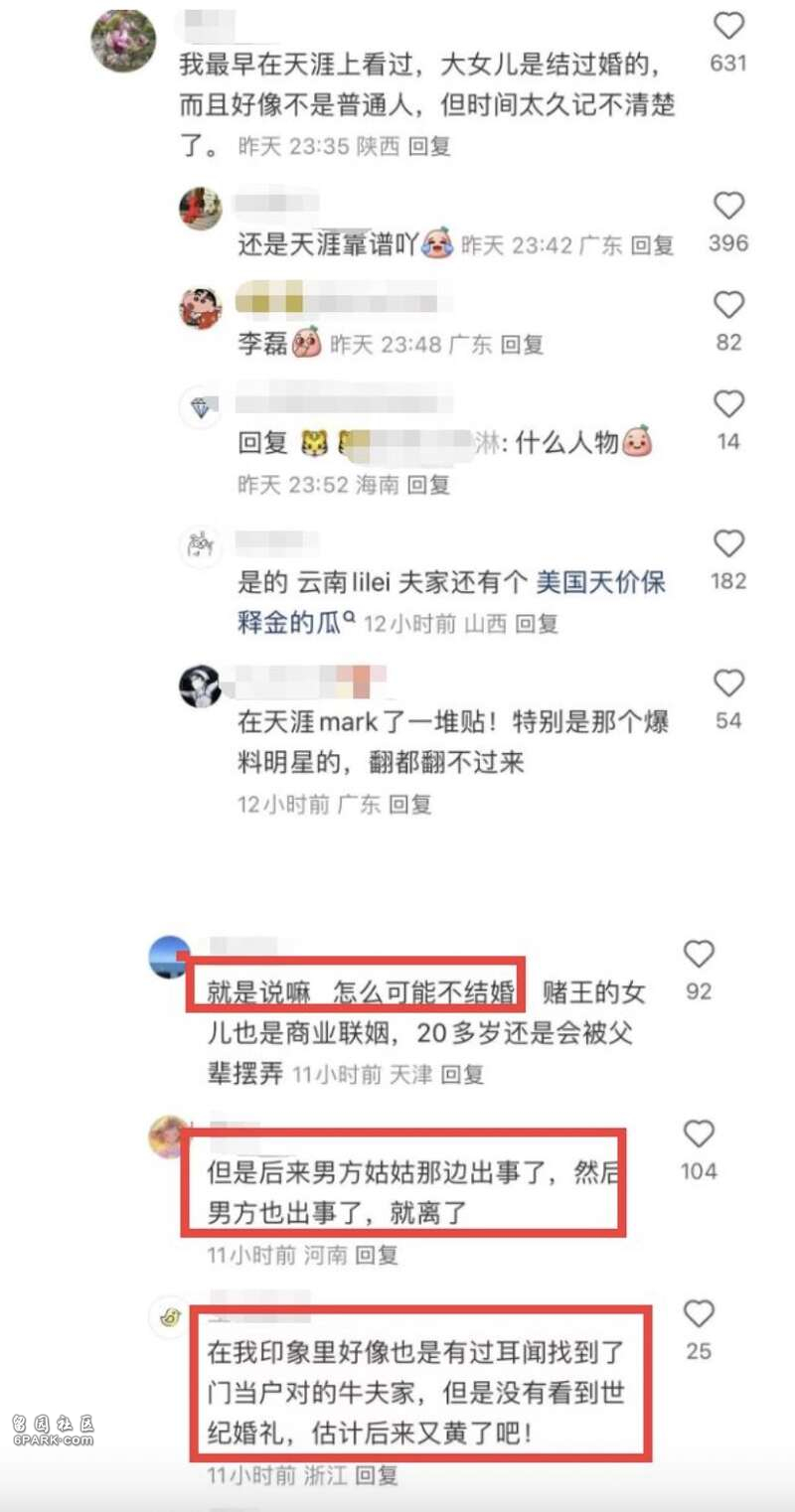Open the diamond avatar user profile
The height and width of the screenshot is (1512, 795).
click(x=201, y=407)
